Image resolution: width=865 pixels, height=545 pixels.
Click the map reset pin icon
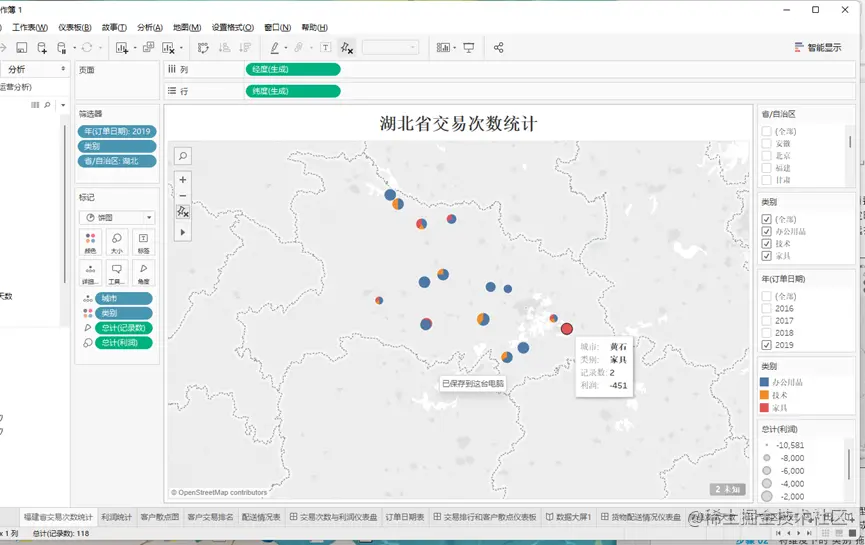pyautogui.click(x=183, y=211)
